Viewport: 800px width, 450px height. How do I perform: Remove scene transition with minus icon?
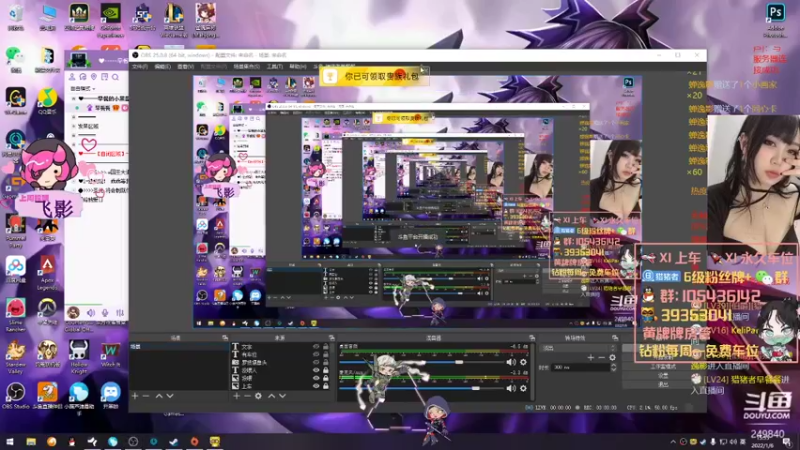tap(602, 358)
